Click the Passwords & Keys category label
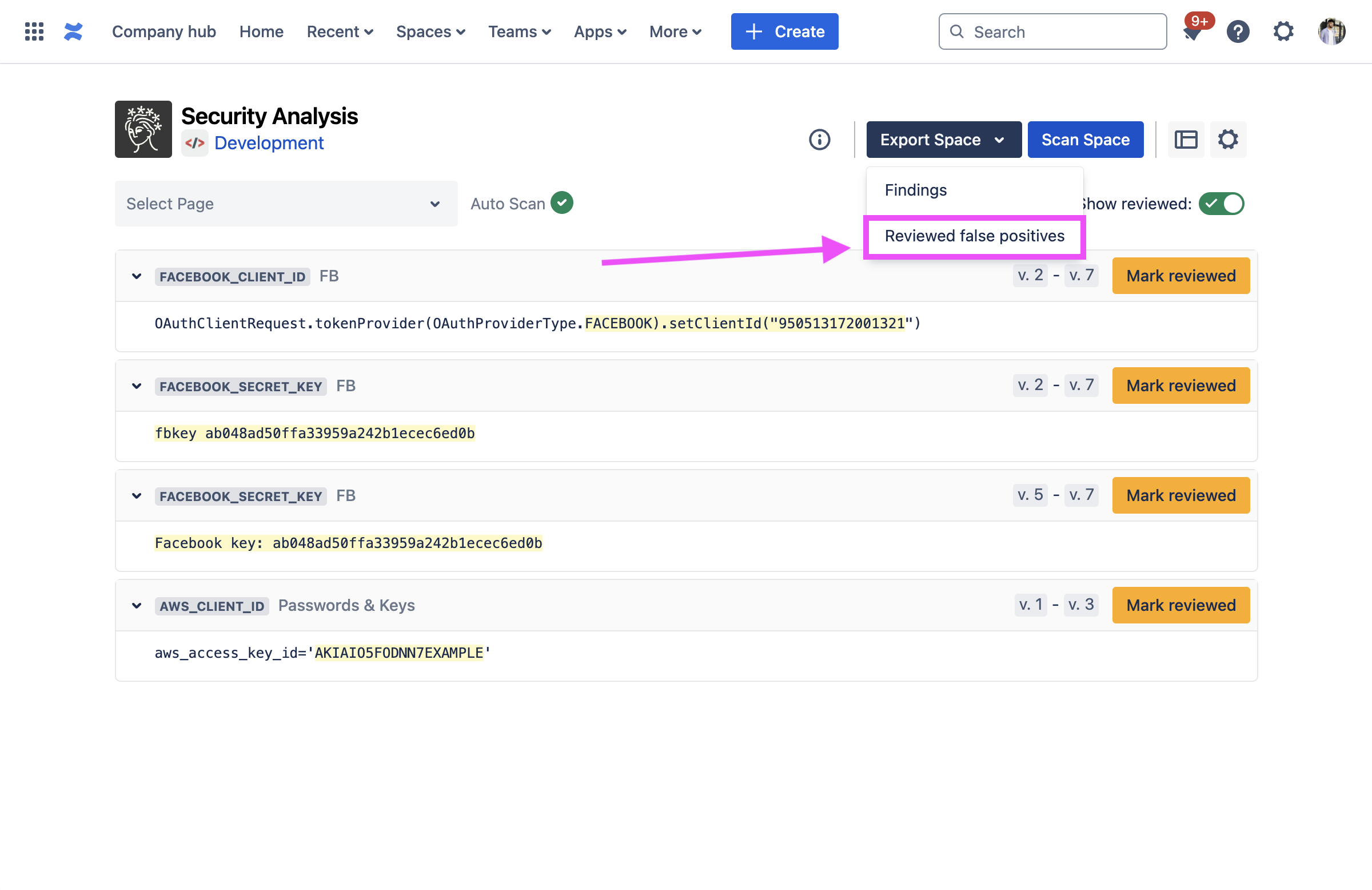This screenshot has width=1372, height=890. tap(346, 606)
